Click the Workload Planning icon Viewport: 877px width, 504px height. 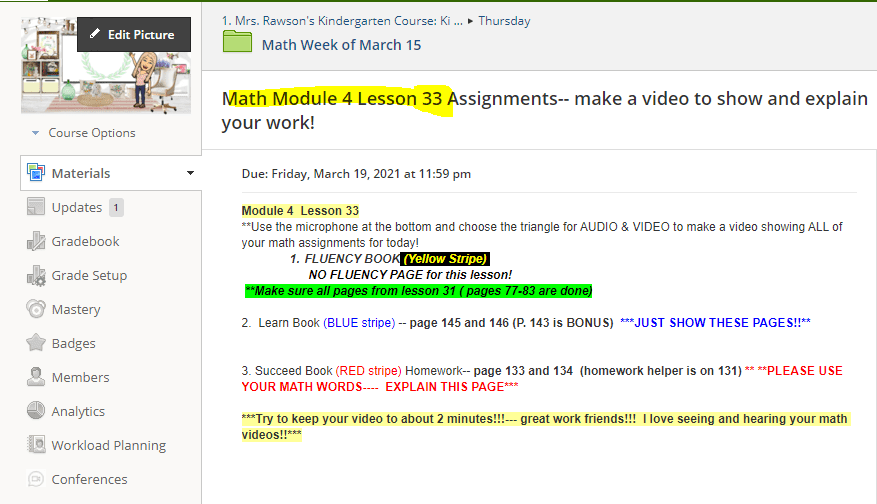pyautogui.click(x=36, y=445)
